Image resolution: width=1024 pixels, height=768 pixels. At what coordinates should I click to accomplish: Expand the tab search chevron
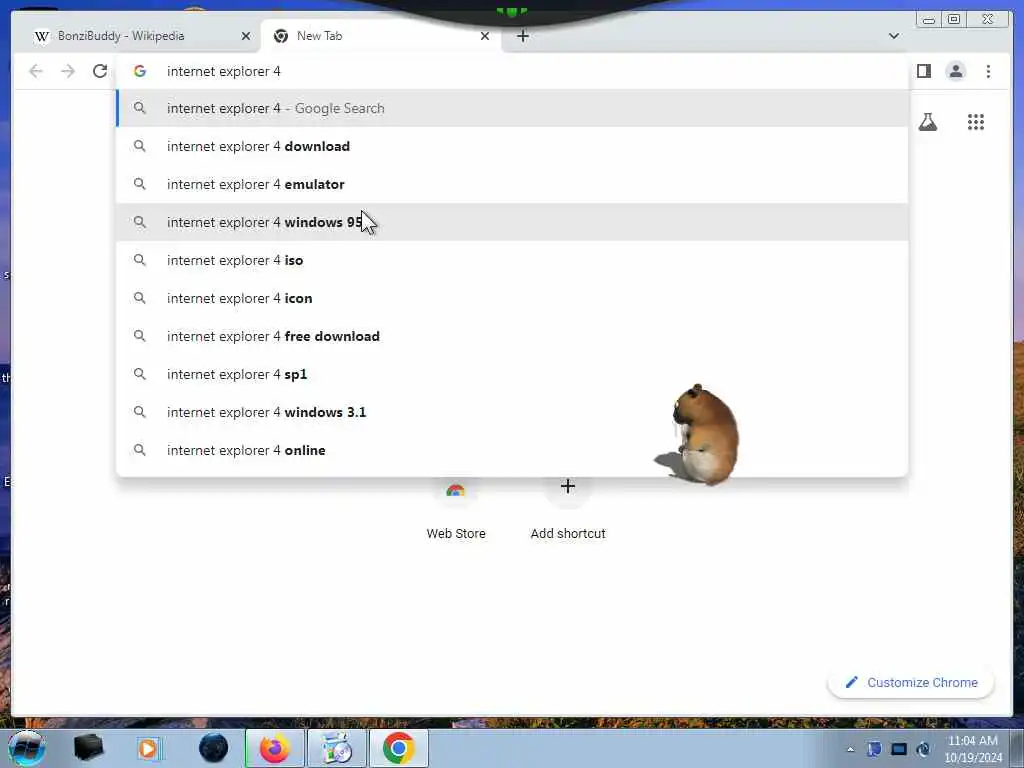[x=894, y=36]
